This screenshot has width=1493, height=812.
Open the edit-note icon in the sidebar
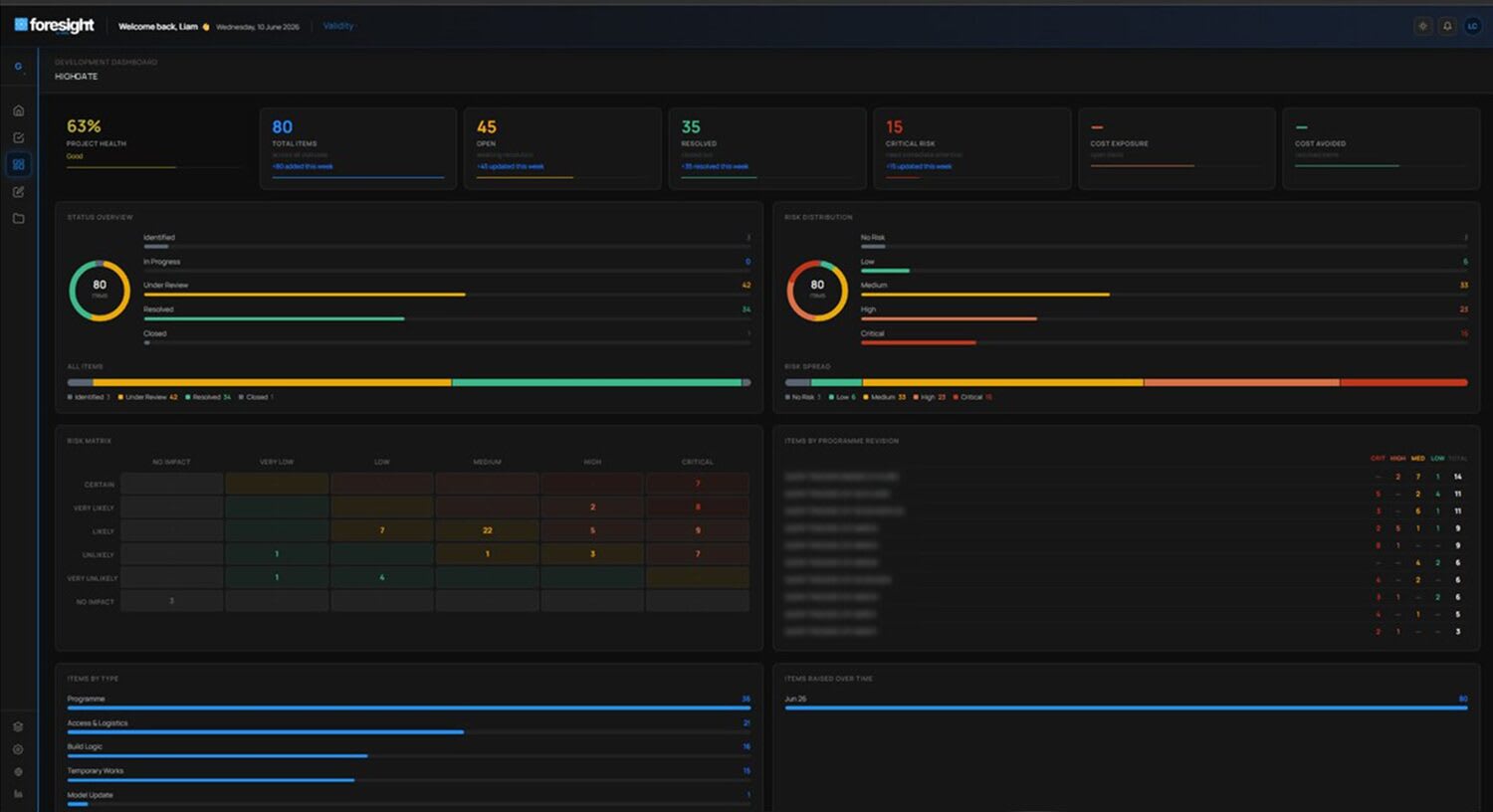click(18, 191)
